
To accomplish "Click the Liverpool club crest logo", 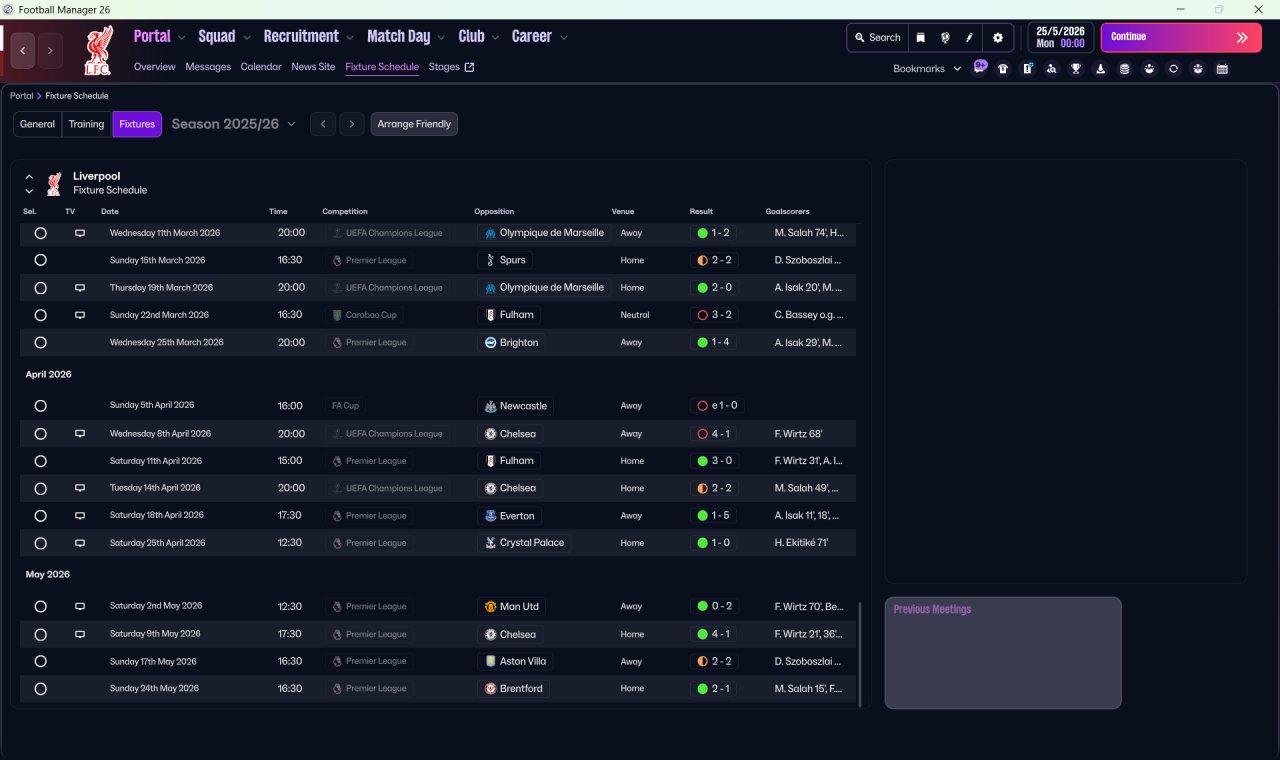I will (98, 50).
